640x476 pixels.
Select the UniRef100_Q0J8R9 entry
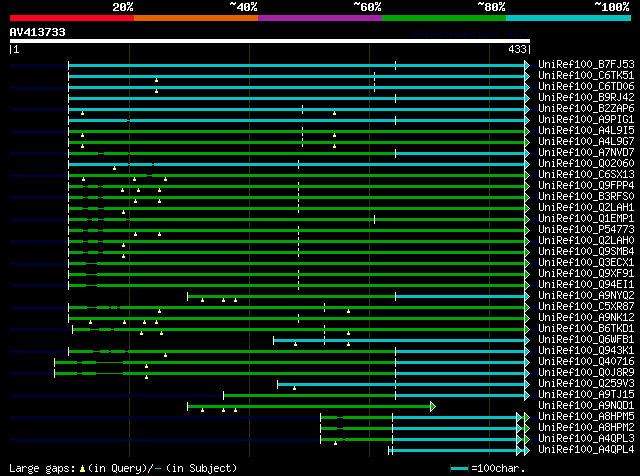[586, 373]
